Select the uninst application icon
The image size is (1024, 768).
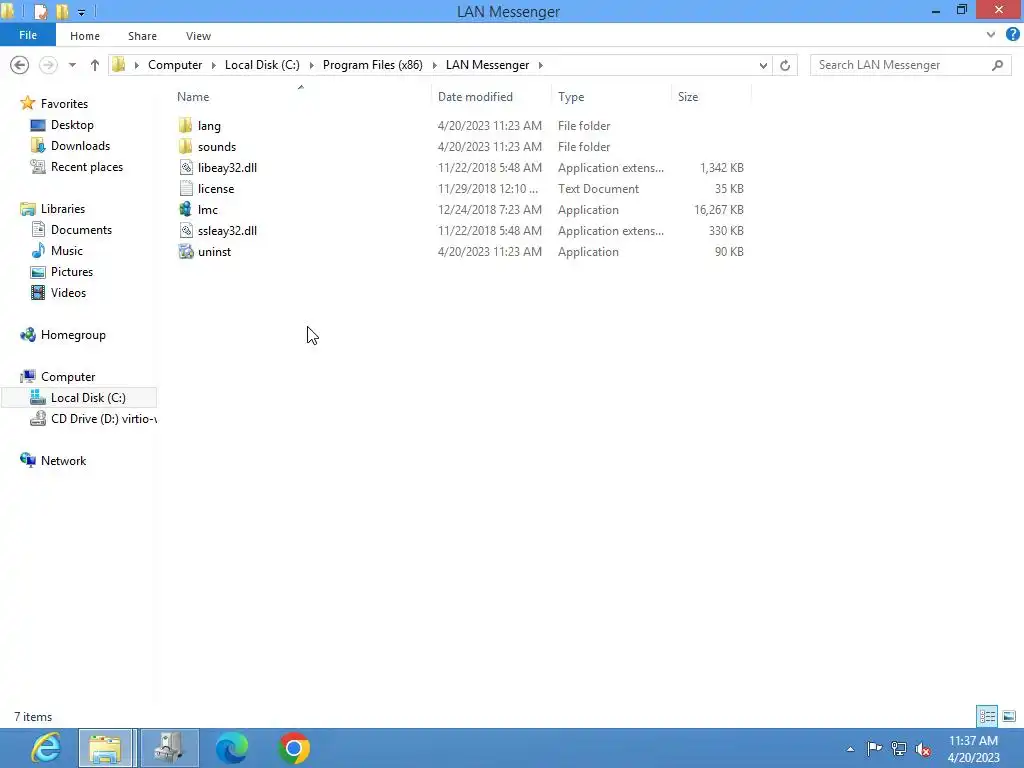coord(186,251)
